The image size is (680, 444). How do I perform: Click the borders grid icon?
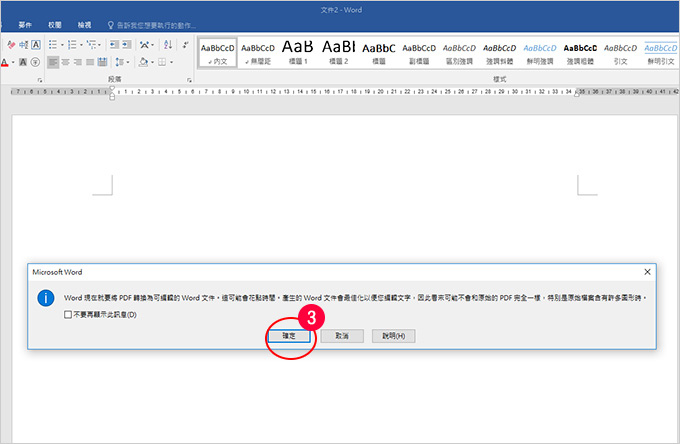(162, 62)
